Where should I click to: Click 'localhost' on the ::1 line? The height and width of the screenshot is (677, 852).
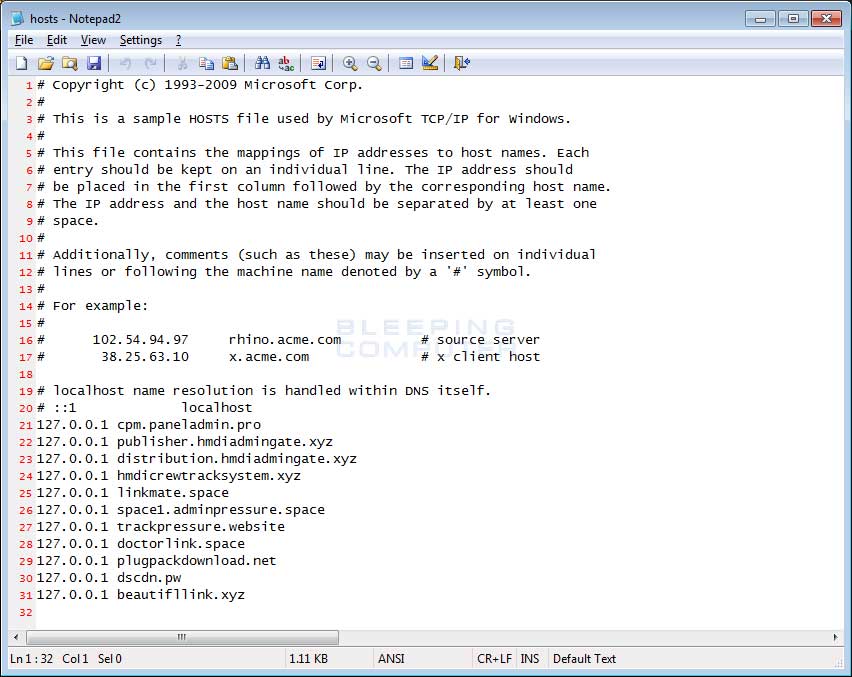[216, 408]
